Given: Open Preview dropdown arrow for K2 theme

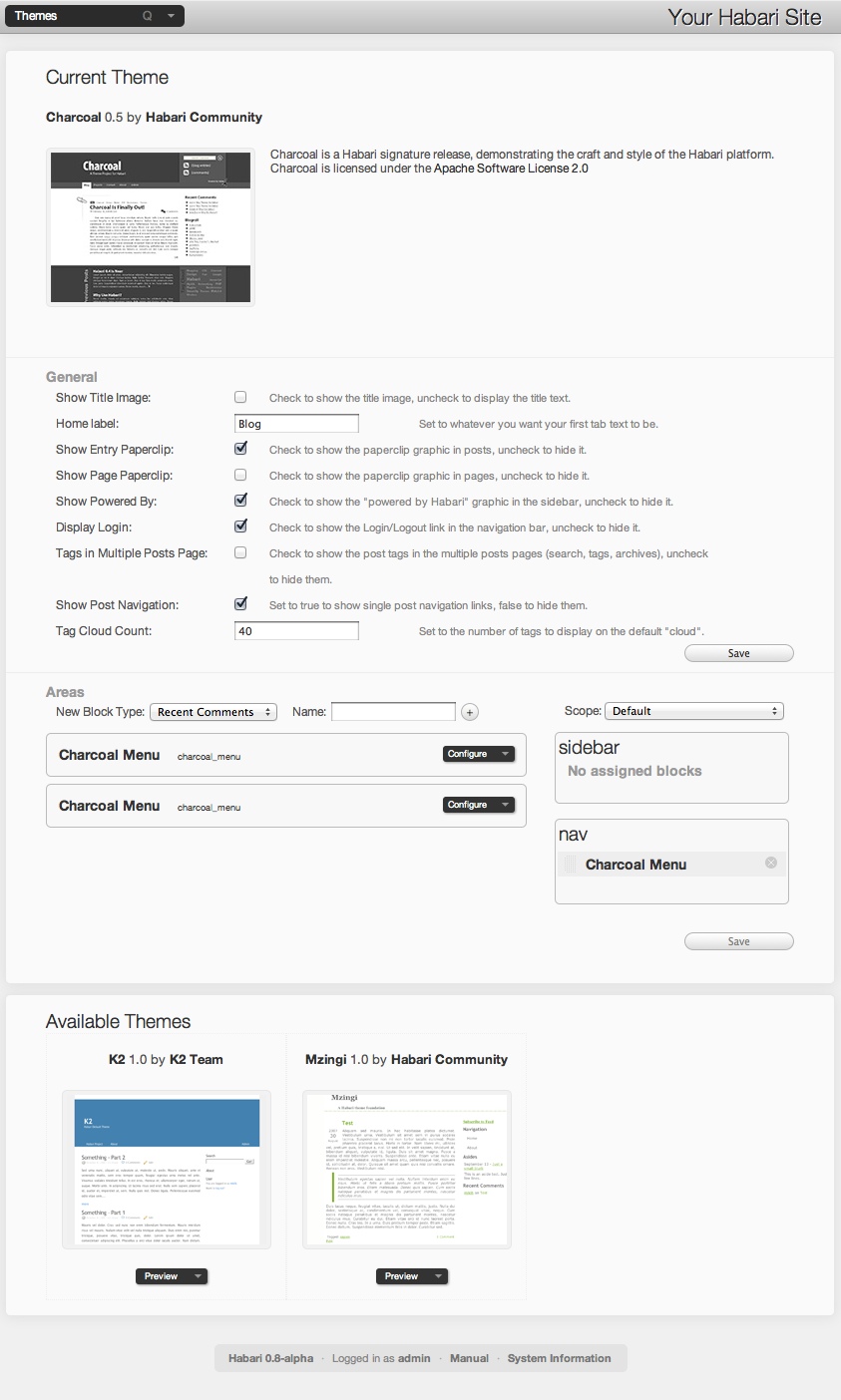Looking at the screenshot, I should pyautogui.click(x=198, y=1276).
